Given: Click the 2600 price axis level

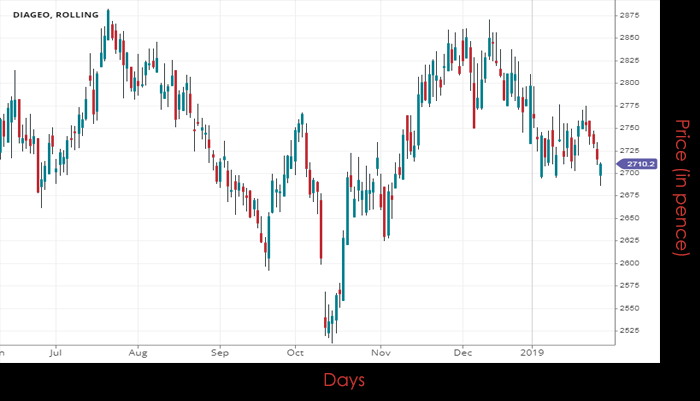Looking at the screenshot, I should 630,263.
